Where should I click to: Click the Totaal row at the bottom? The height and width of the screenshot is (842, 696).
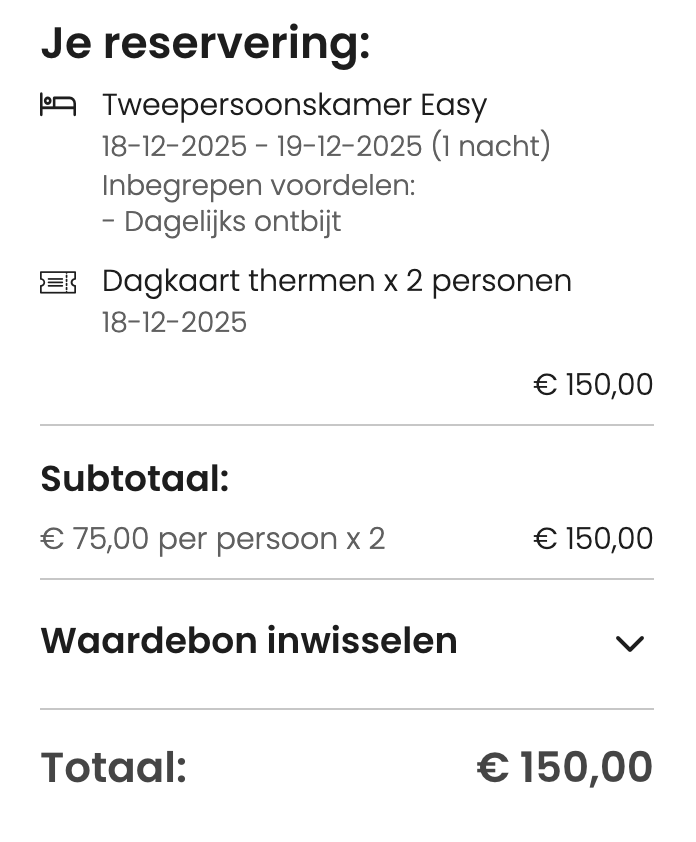point(113,766)
